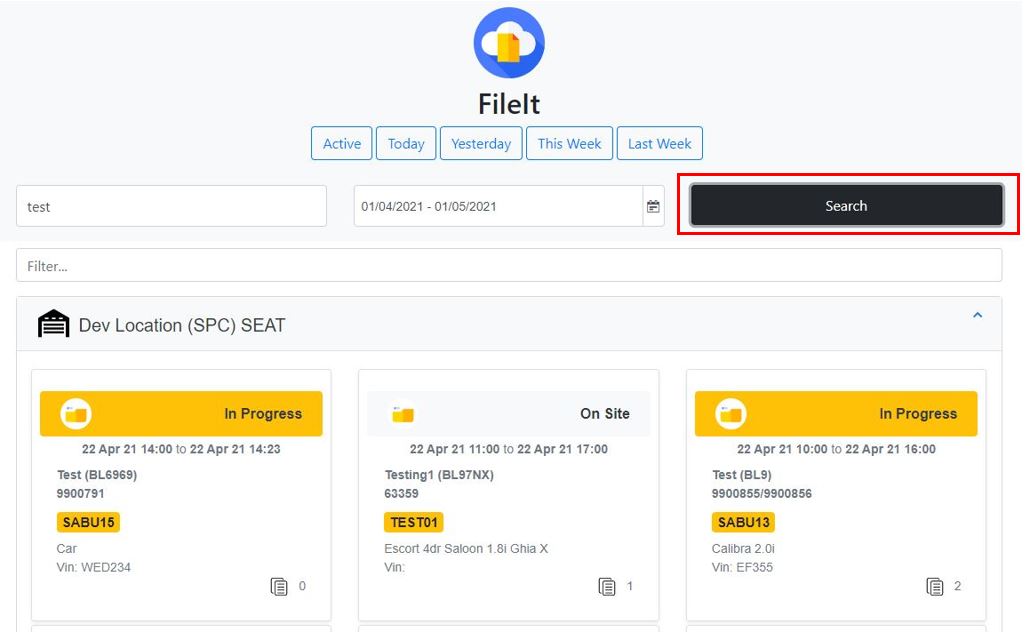Click the TEST01 badge

(414, 522)
